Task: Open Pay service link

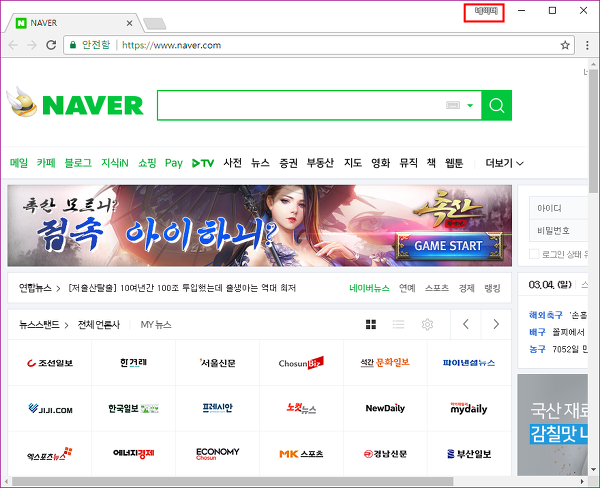Action: click(x=174, y=163)
